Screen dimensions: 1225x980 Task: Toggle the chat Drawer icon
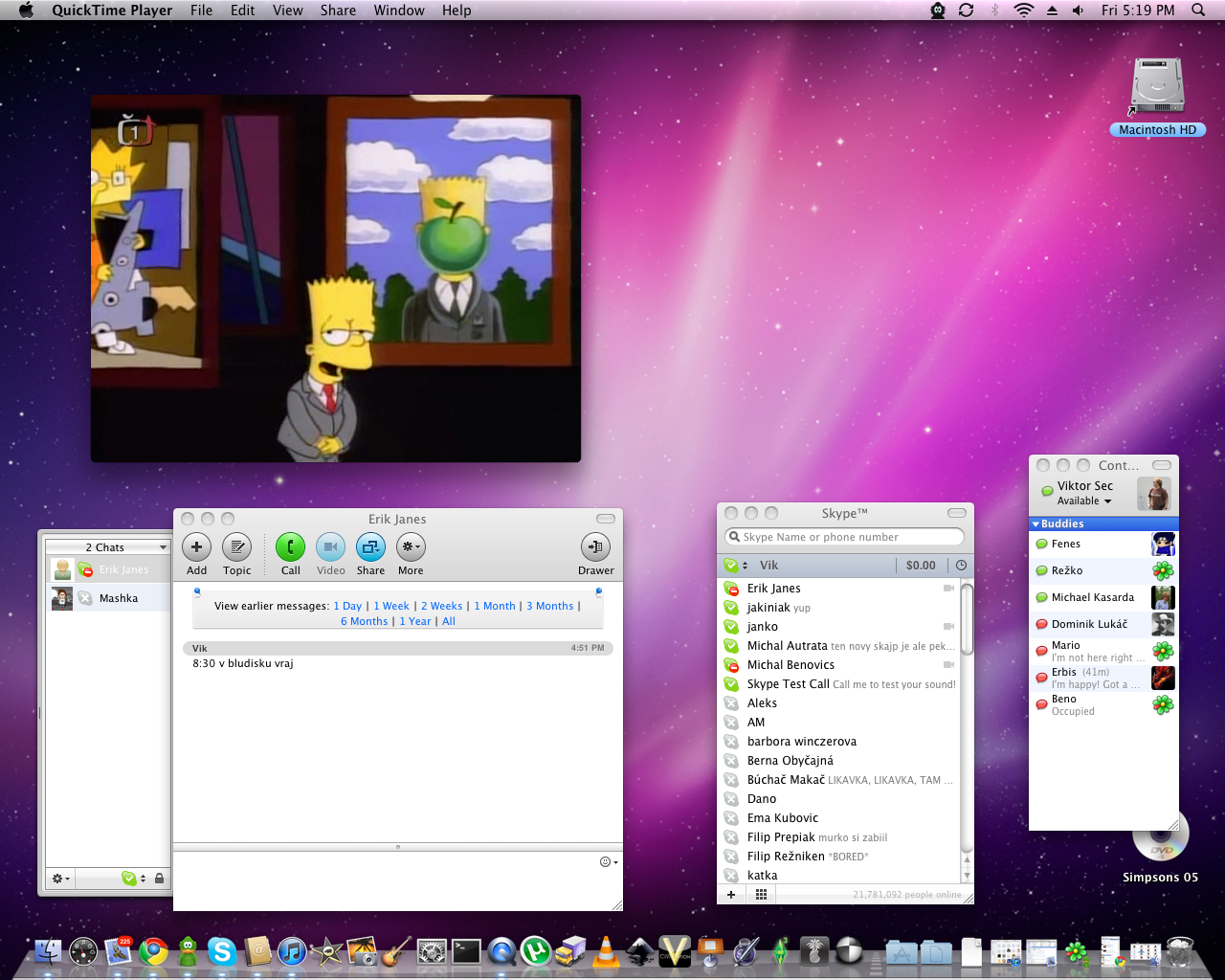[x=595, y=547]
